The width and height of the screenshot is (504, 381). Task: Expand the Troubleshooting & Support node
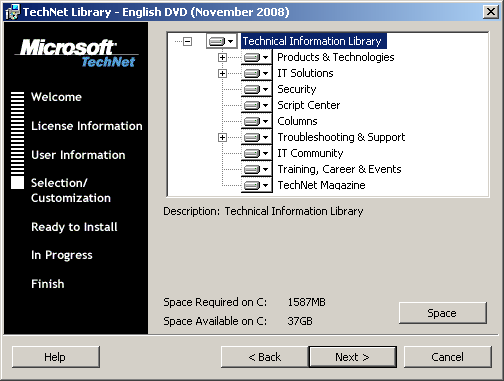tap(222, 137)
